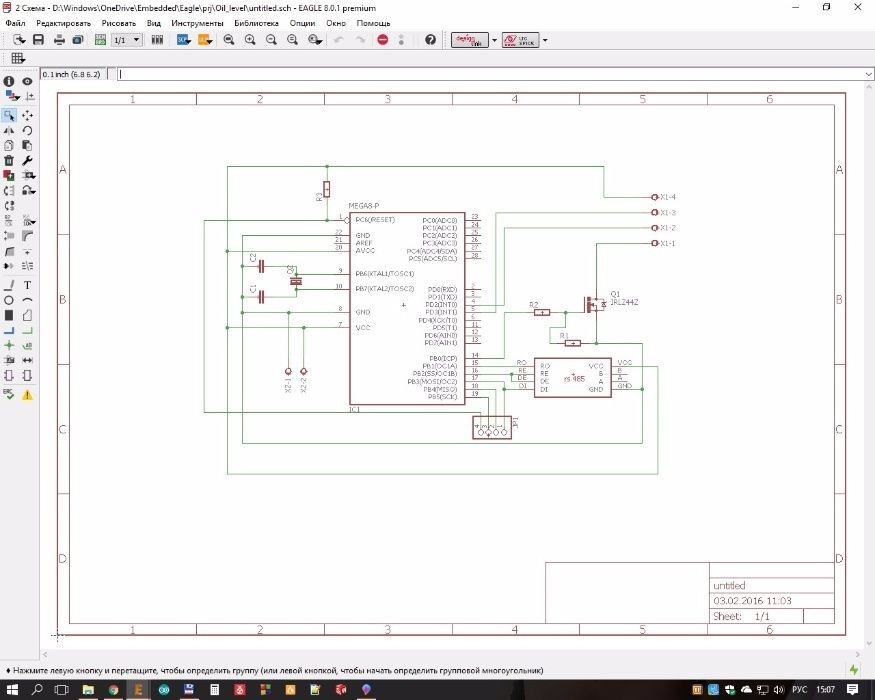Open the CAM processor icon
The width and height of the screenshot is (875, 700).
point(78,40)
